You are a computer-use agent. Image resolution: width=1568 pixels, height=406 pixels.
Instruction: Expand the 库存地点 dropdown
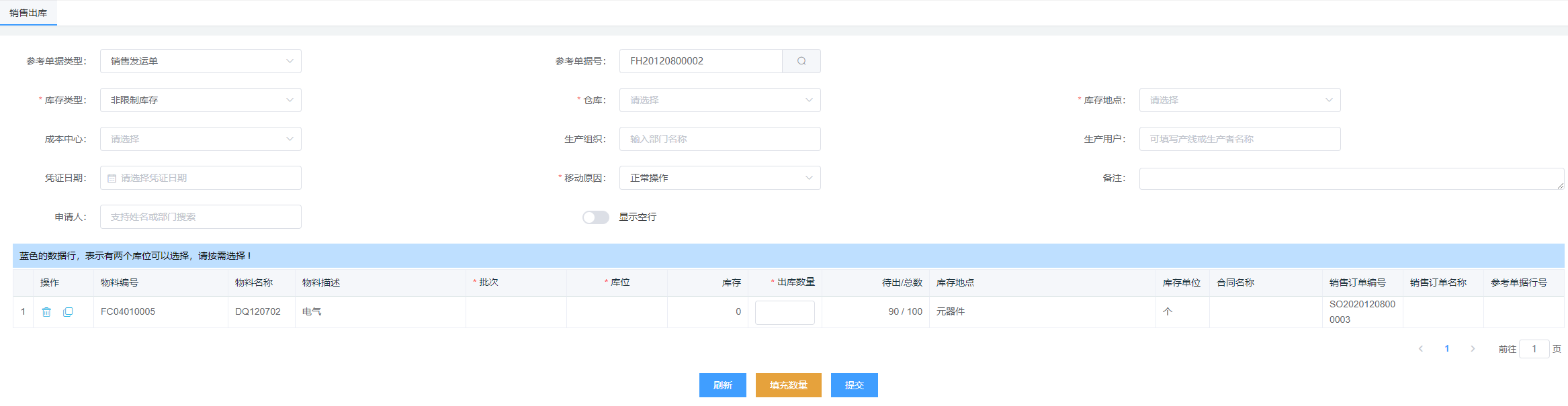[1239, 100]
